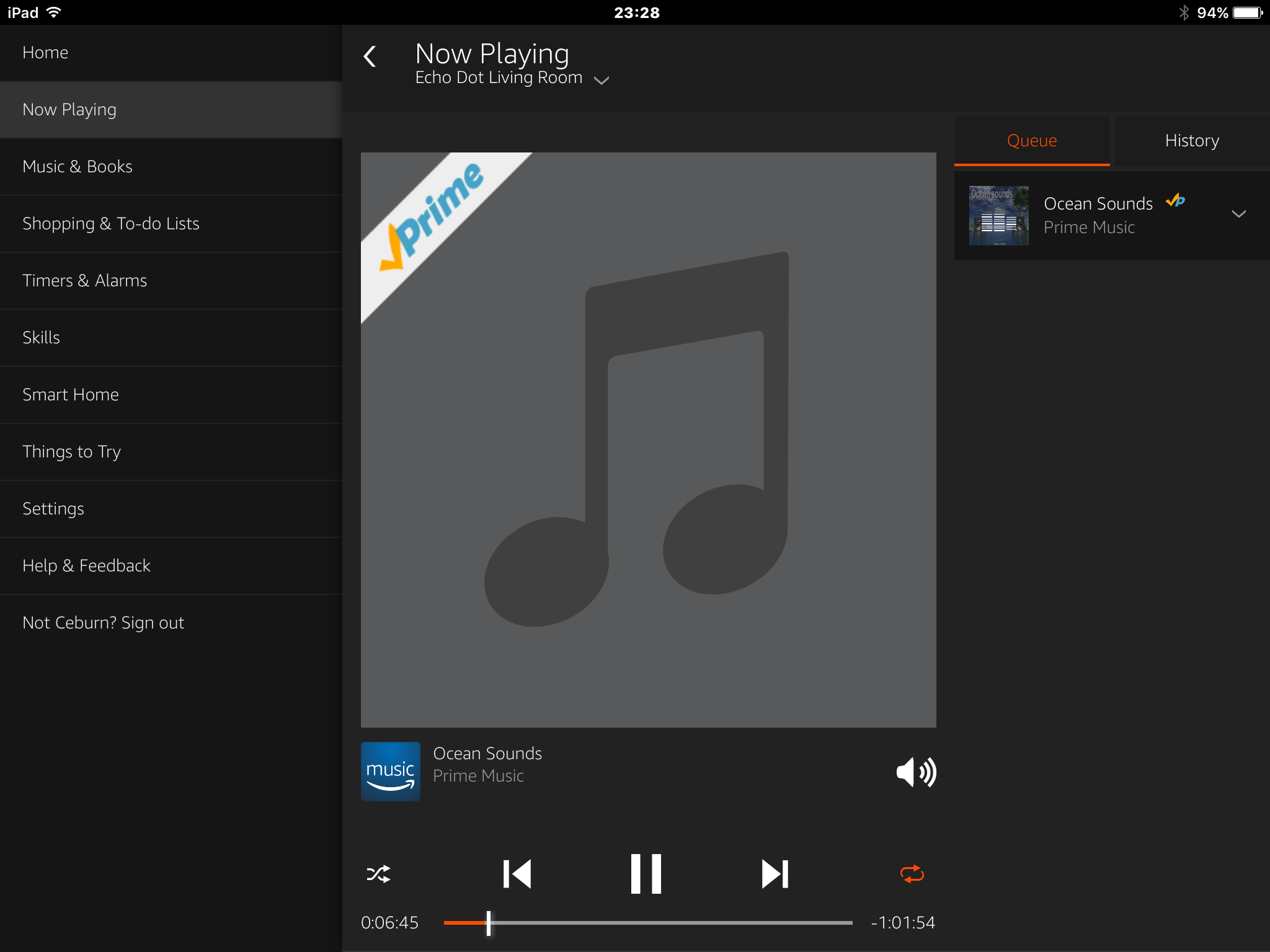This screenshot has width=1270, height=952.
Task: Open Home in the sidebar
Action: tap(171, 53)
